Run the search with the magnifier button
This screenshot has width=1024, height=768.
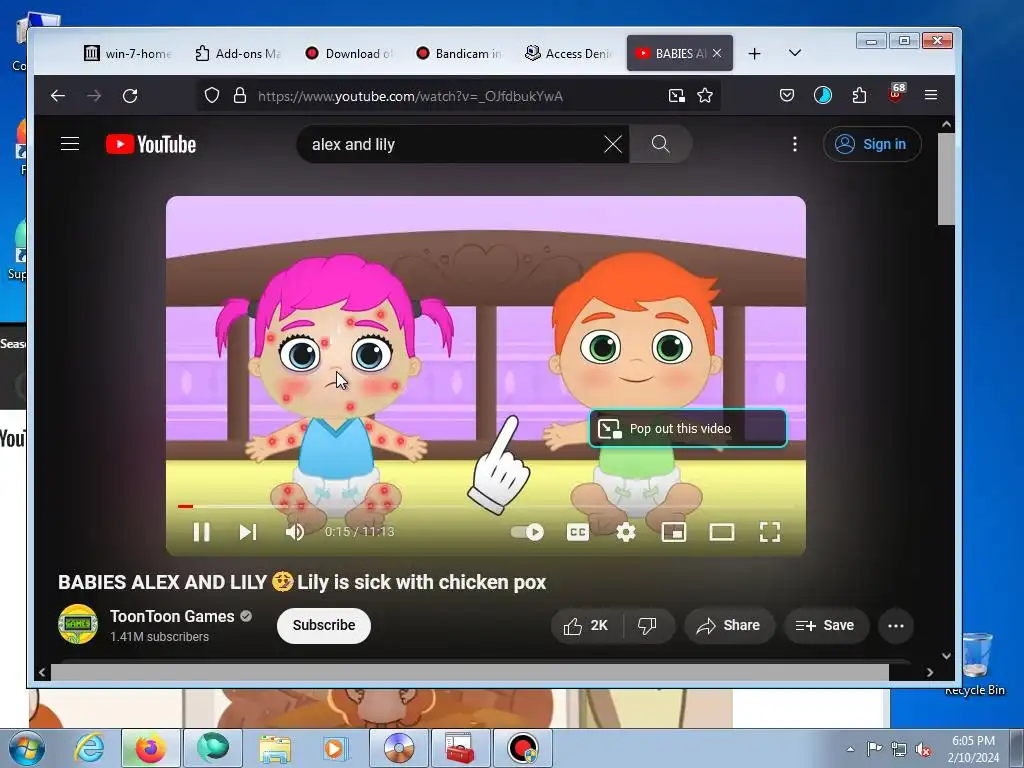tap(660, 144)
